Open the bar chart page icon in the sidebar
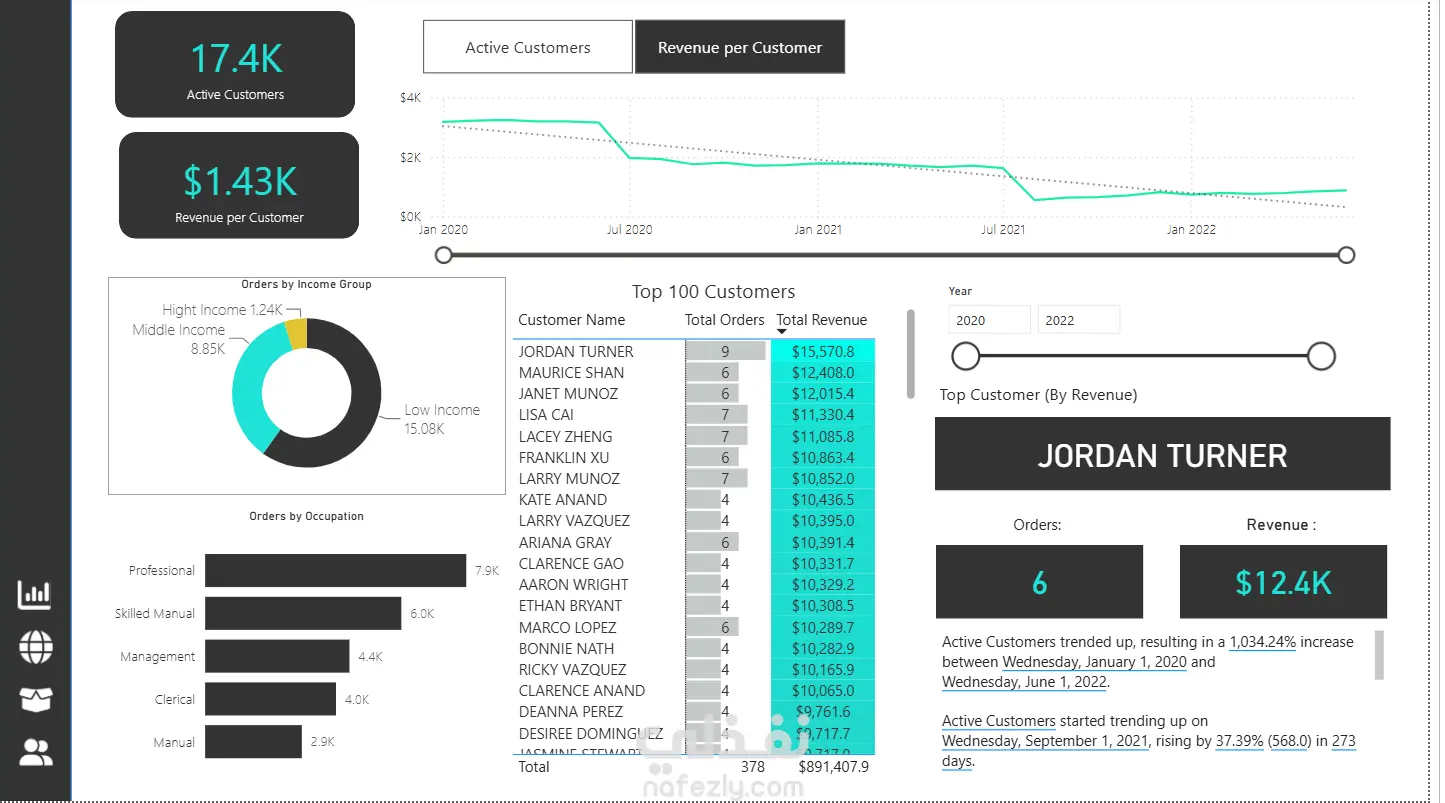Image resolution: width=1445 pixels, height=803 pixels. coord(35,595)
